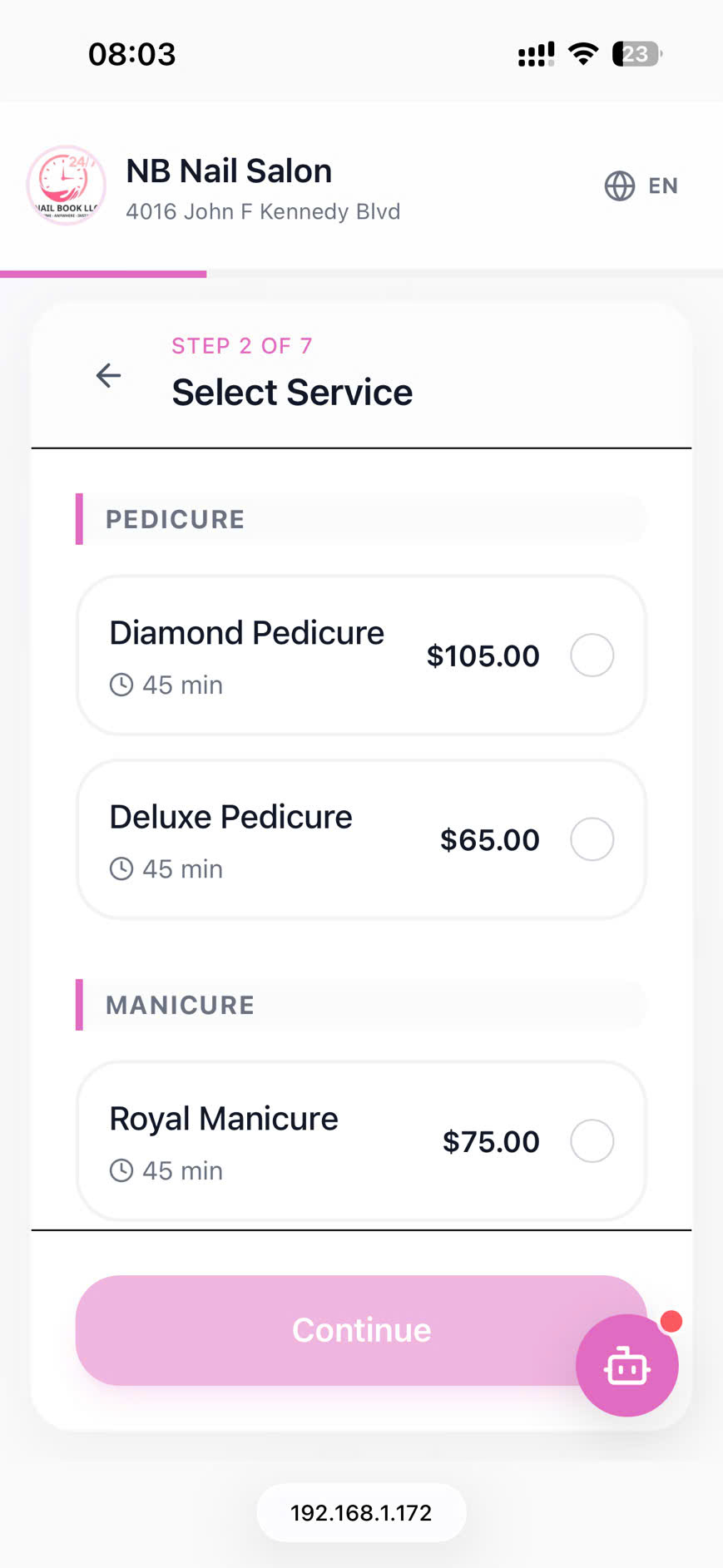Screen dimensions: 723x1568
Task: Select the Royal Manicure radio button
Action: pyautogui.click(x=592, y=1140)
